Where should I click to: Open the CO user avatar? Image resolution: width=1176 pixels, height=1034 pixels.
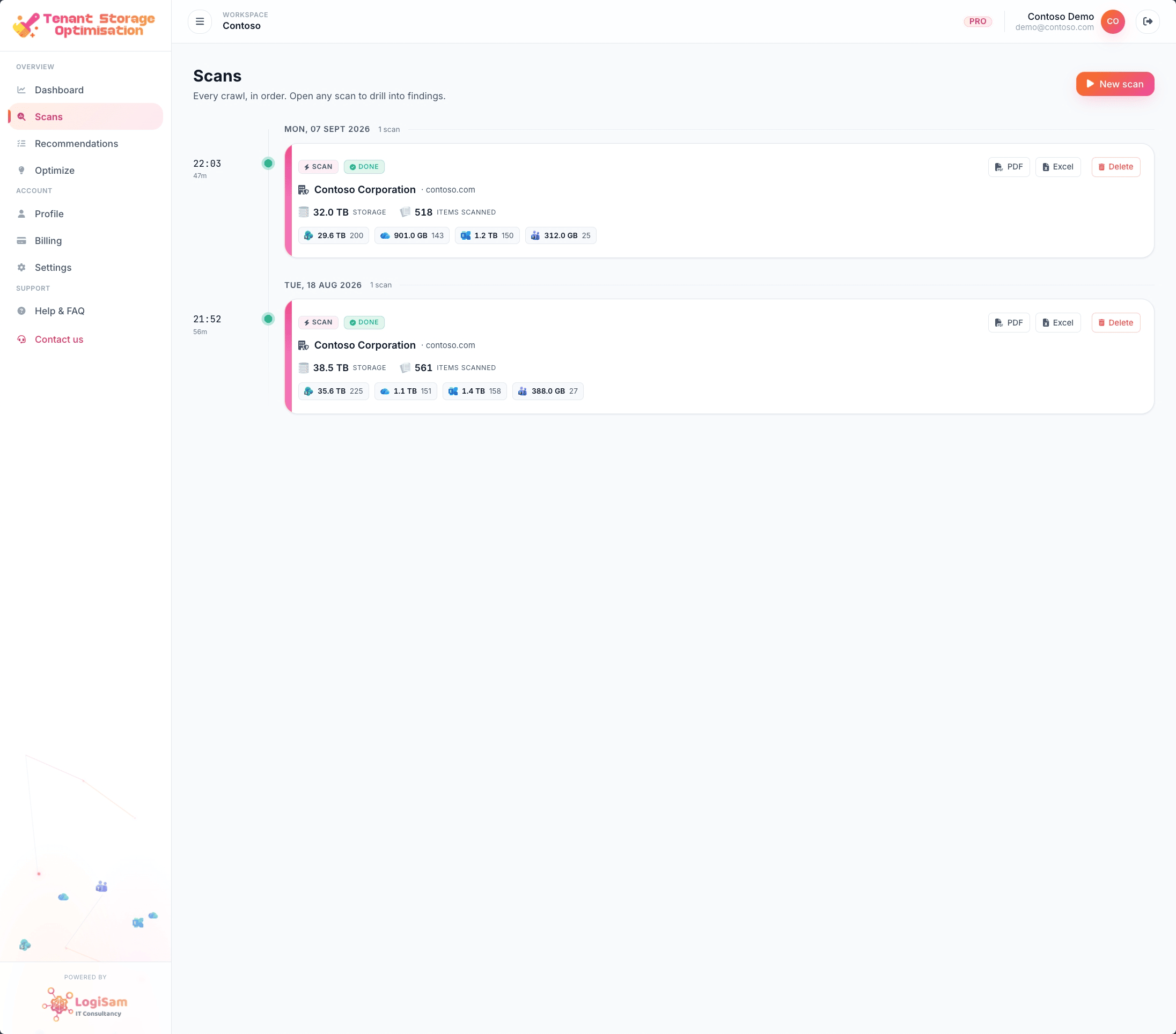[1112, 21]
